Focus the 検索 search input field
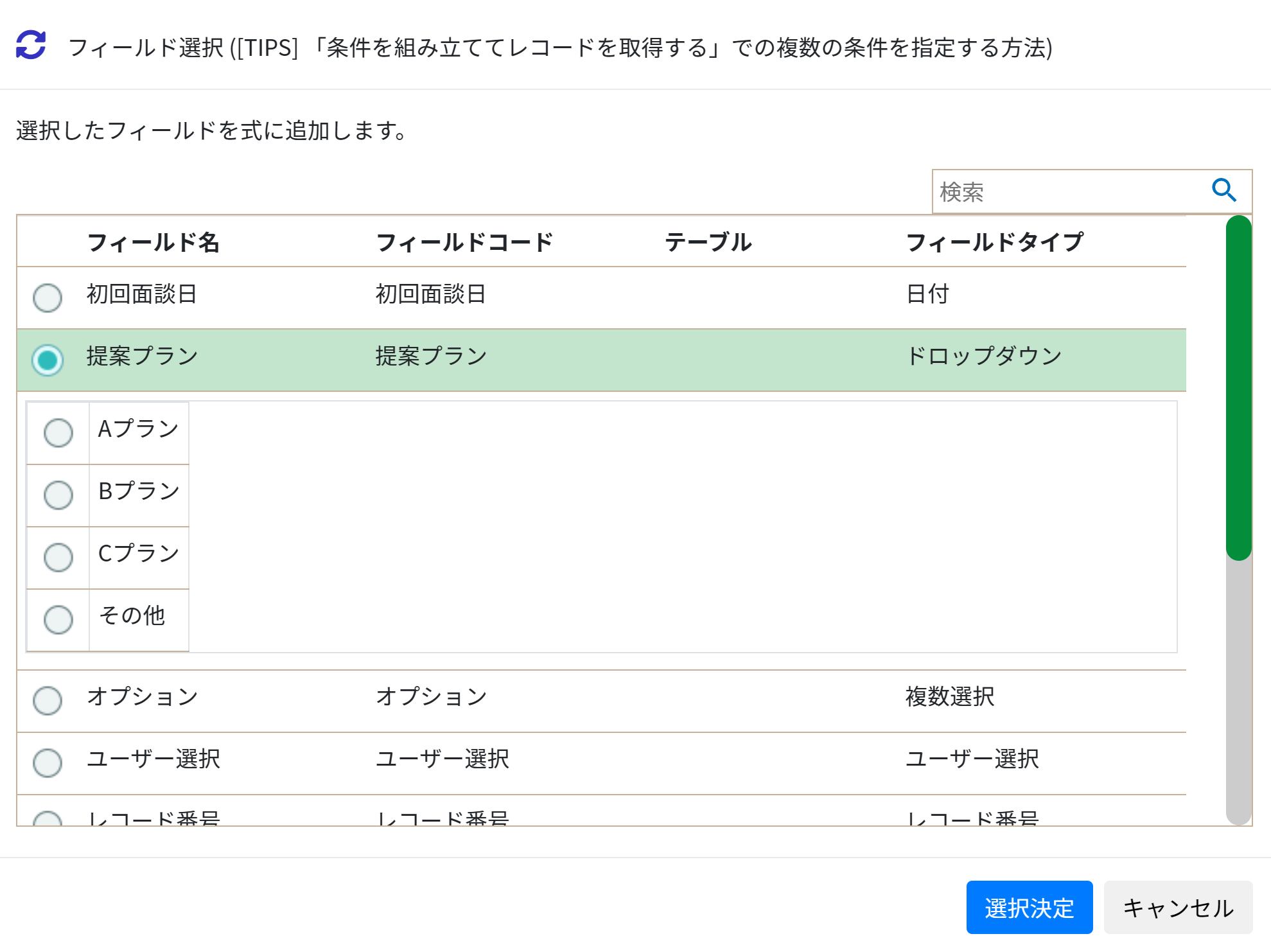 pos(1069,191)
